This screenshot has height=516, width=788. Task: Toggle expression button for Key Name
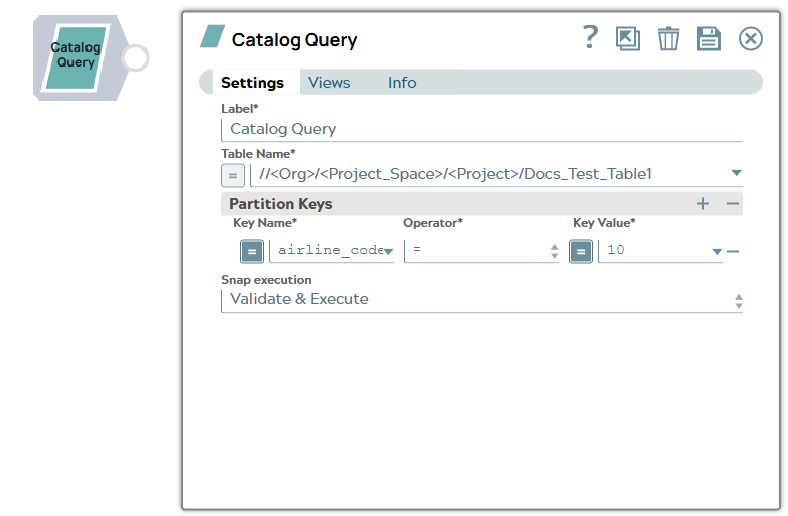point(251,251)
